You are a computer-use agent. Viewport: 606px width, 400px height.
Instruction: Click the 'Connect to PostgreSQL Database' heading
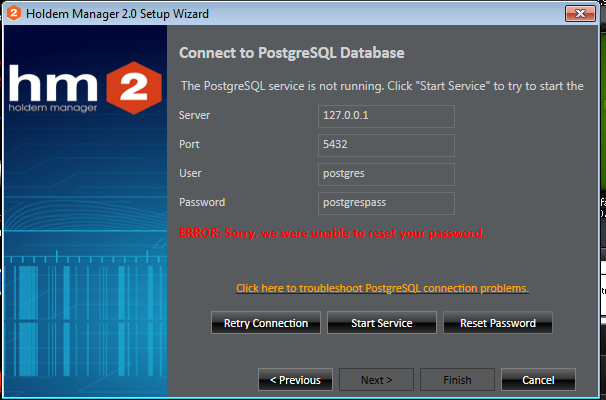(292, 53)
